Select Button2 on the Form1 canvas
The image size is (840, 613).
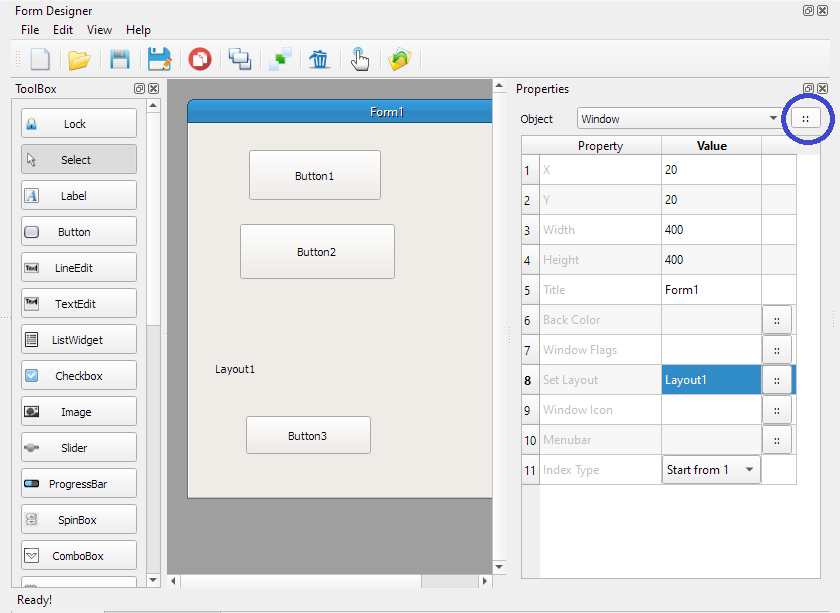tap(317, 251)
